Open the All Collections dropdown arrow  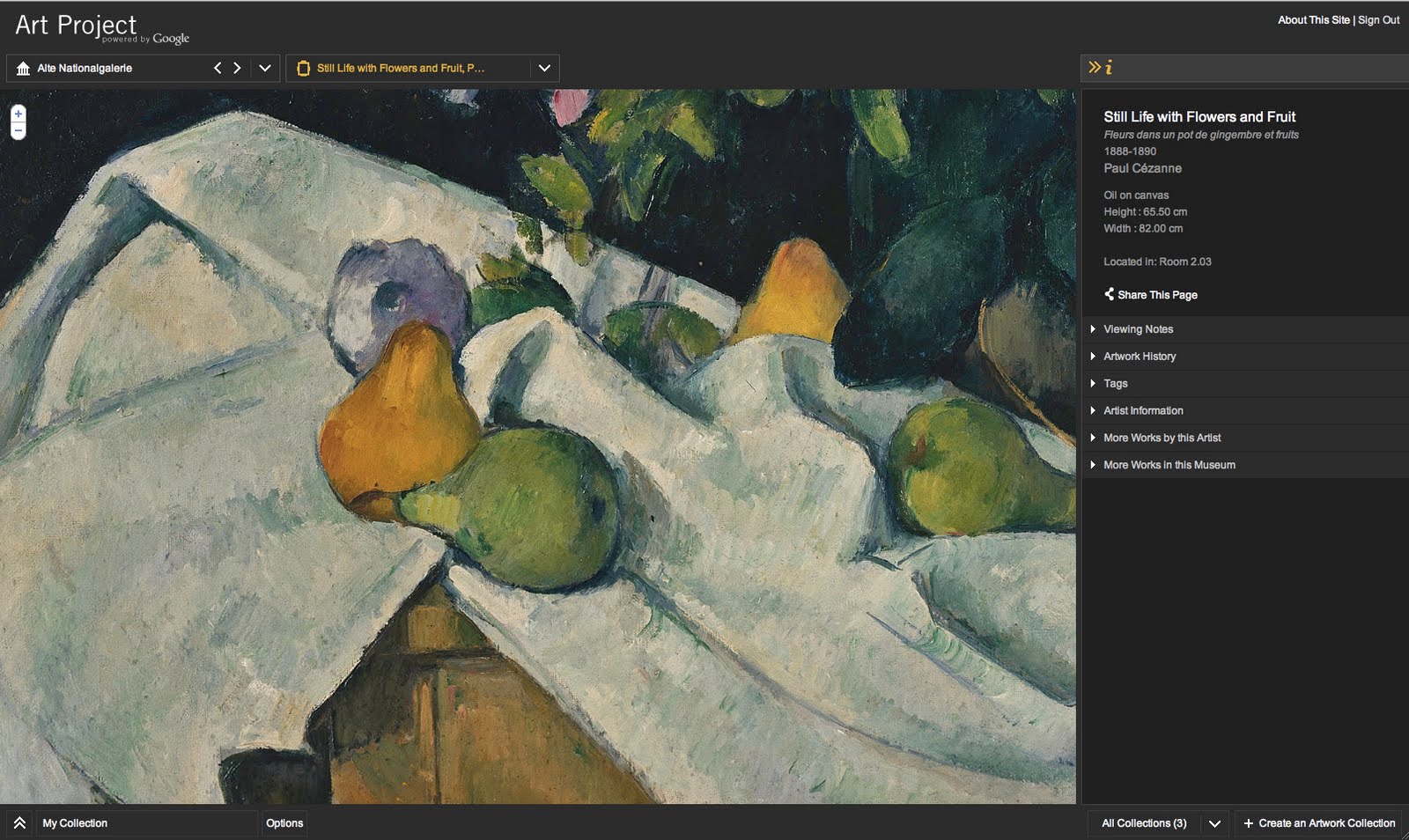[1214, 823]
